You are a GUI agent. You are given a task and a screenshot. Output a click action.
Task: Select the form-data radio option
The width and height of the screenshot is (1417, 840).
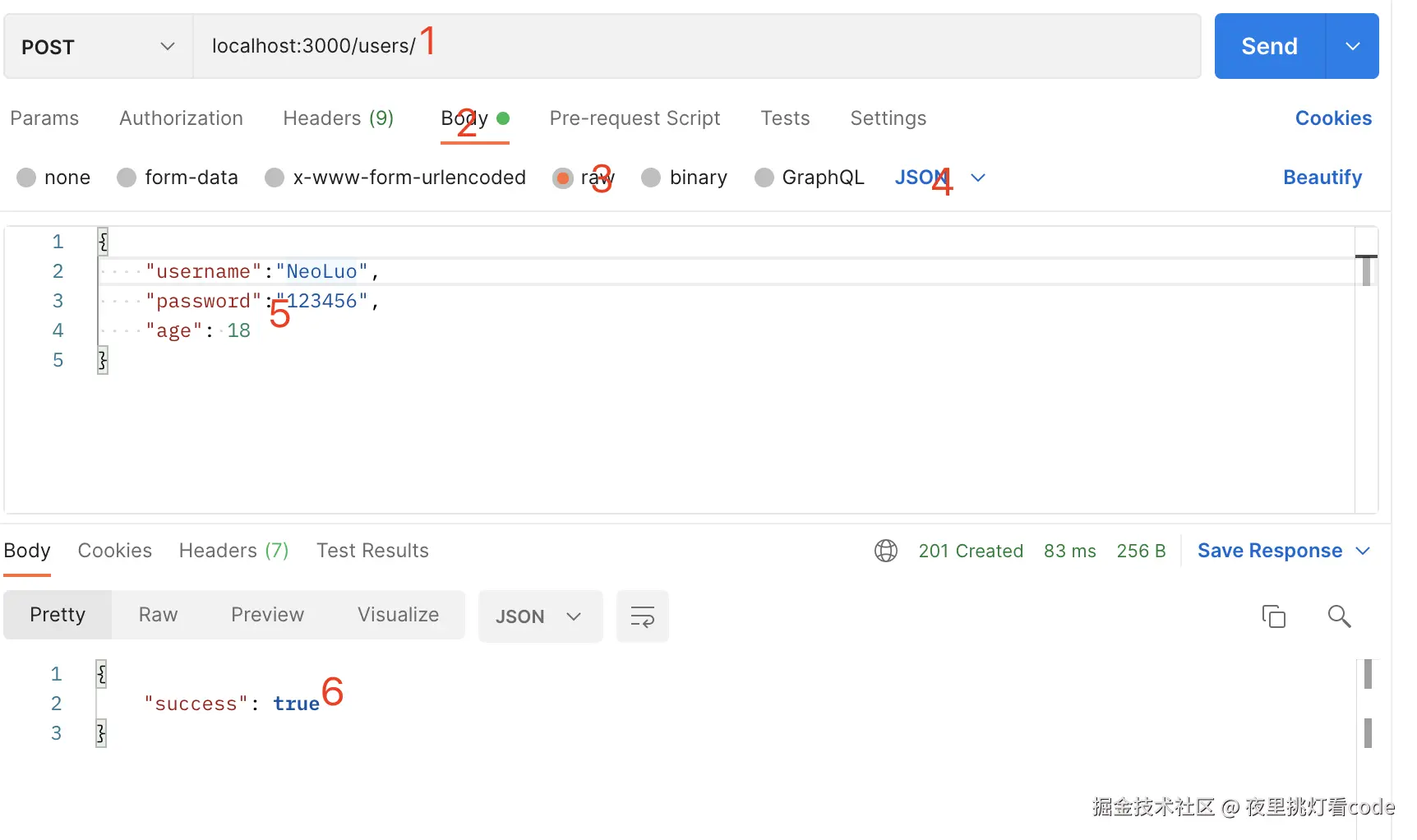coord(127,178)
